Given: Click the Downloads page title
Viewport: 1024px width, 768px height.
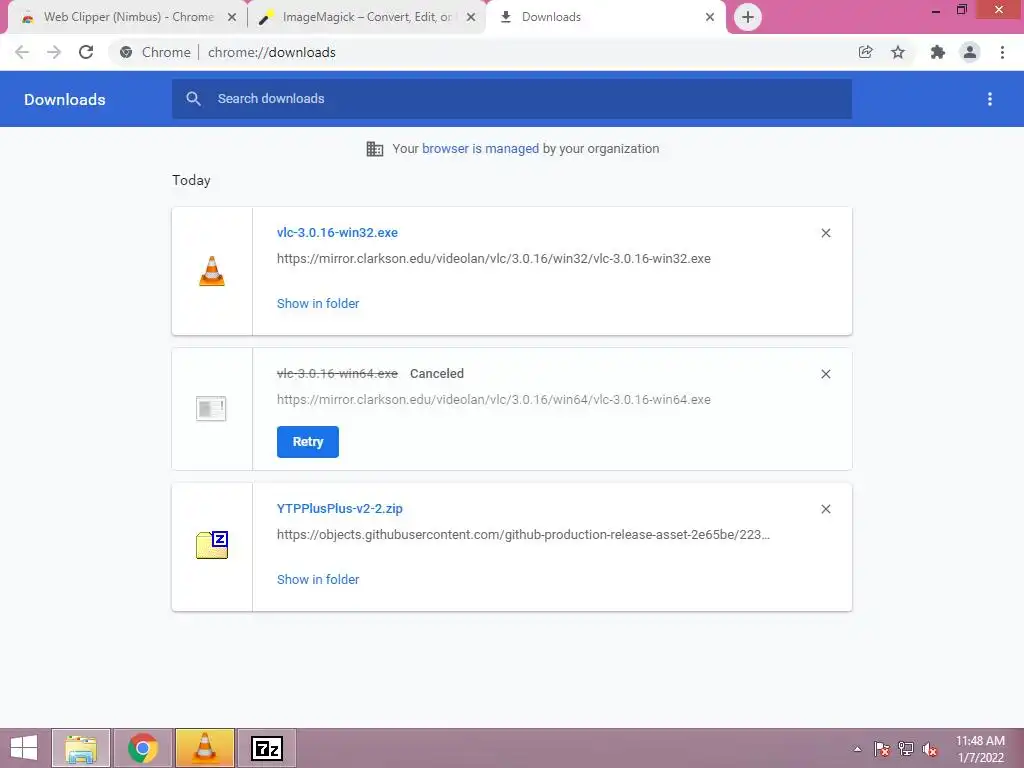Looking at the screenshot, I should point(65,99).
